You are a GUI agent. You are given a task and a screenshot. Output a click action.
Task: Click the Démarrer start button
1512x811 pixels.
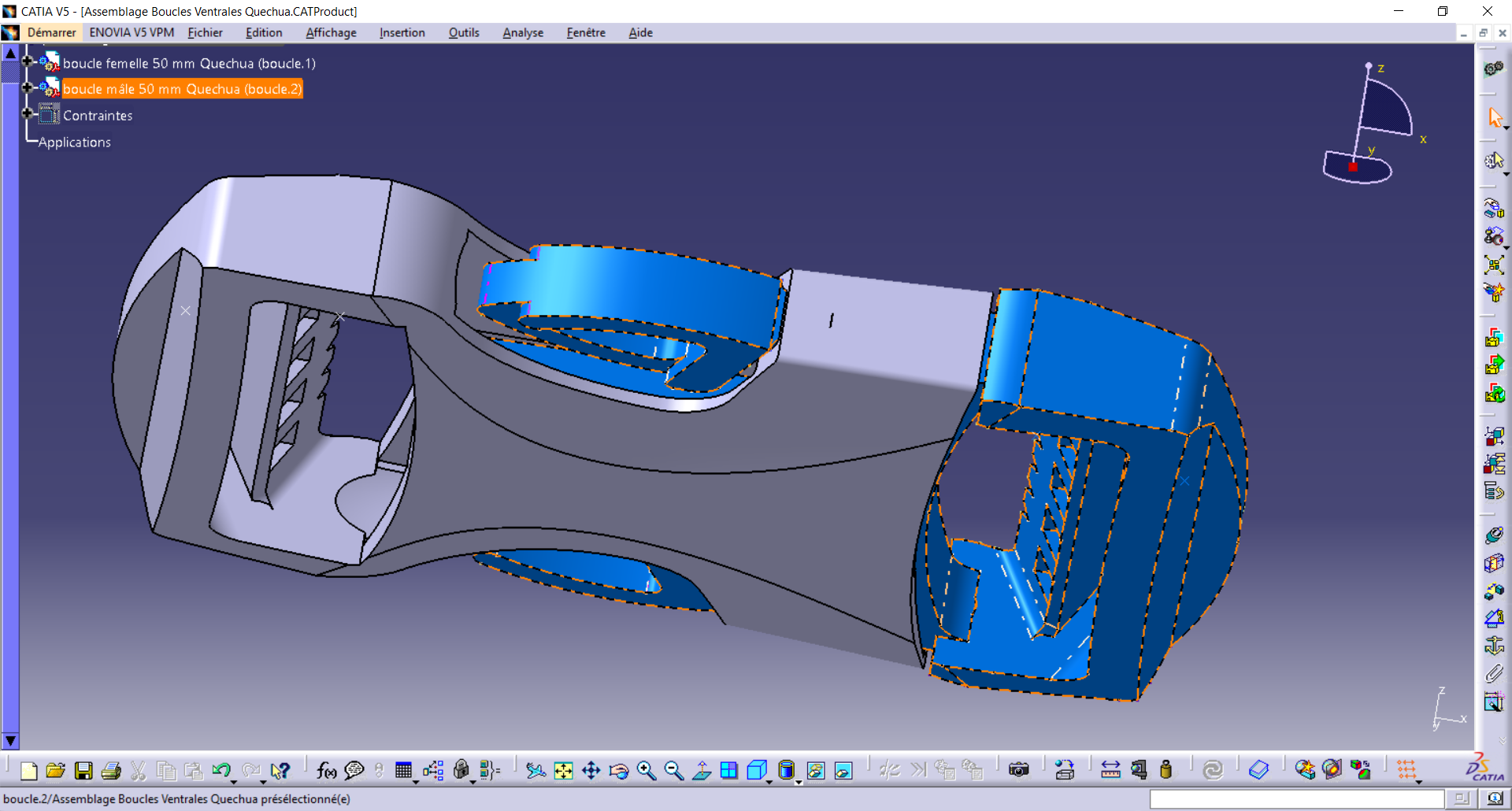point(52,32)
